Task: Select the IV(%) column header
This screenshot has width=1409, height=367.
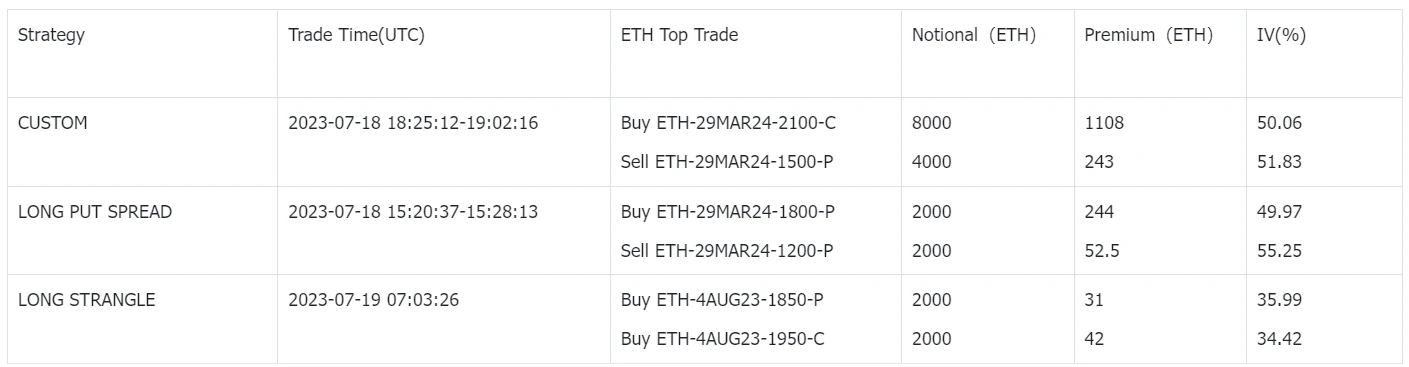Action: [x=1281, y=35]
